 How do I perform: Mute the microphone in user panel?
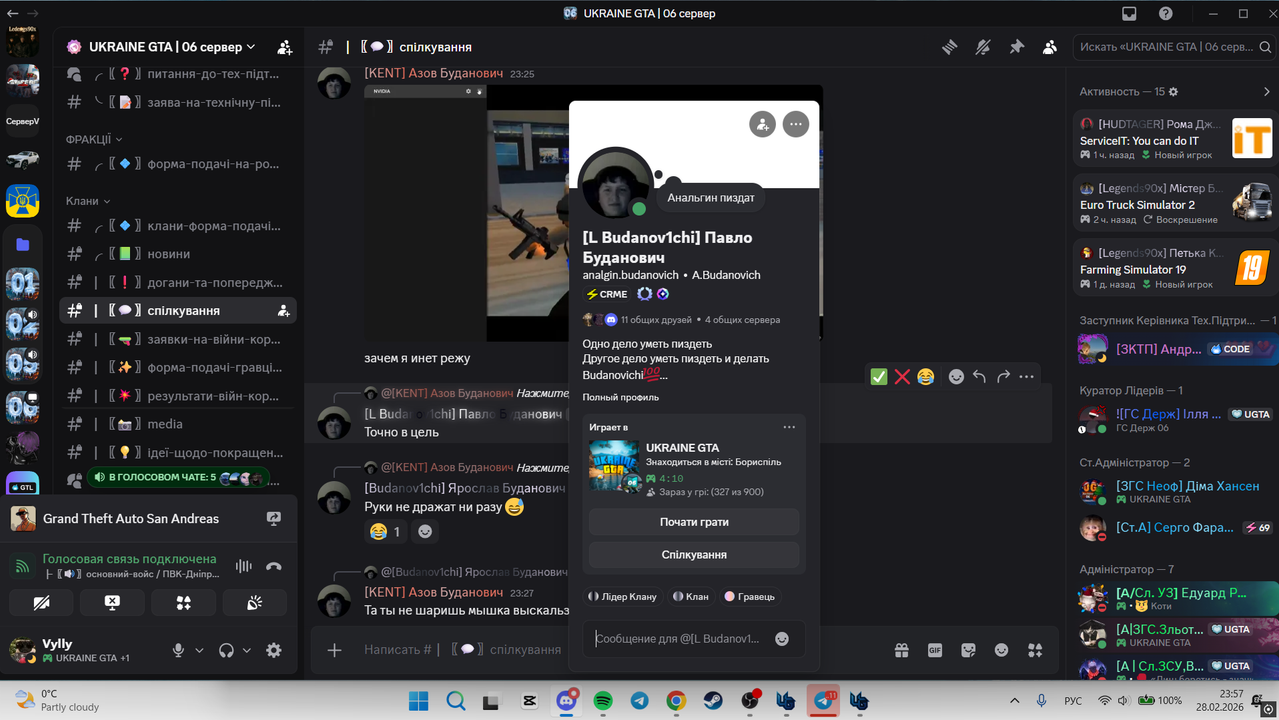[x=178, y=650]
